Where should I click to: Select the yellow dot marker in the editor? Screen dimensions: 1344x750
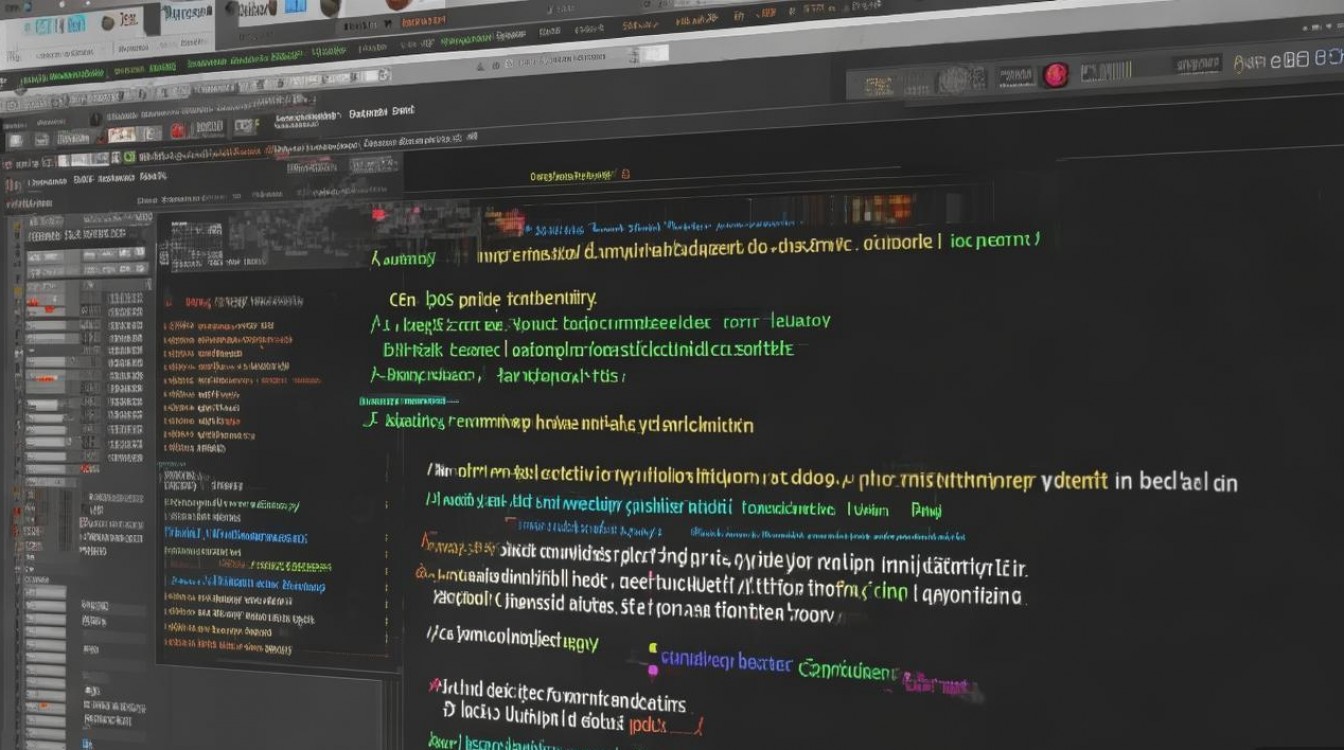click(654, 648)
